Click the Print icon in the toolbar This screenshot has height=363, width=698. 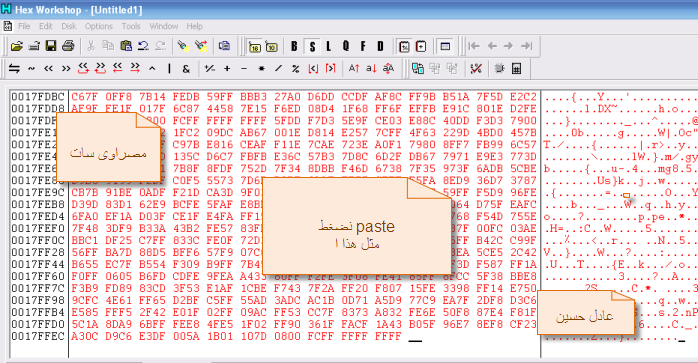tap(68, 46)
